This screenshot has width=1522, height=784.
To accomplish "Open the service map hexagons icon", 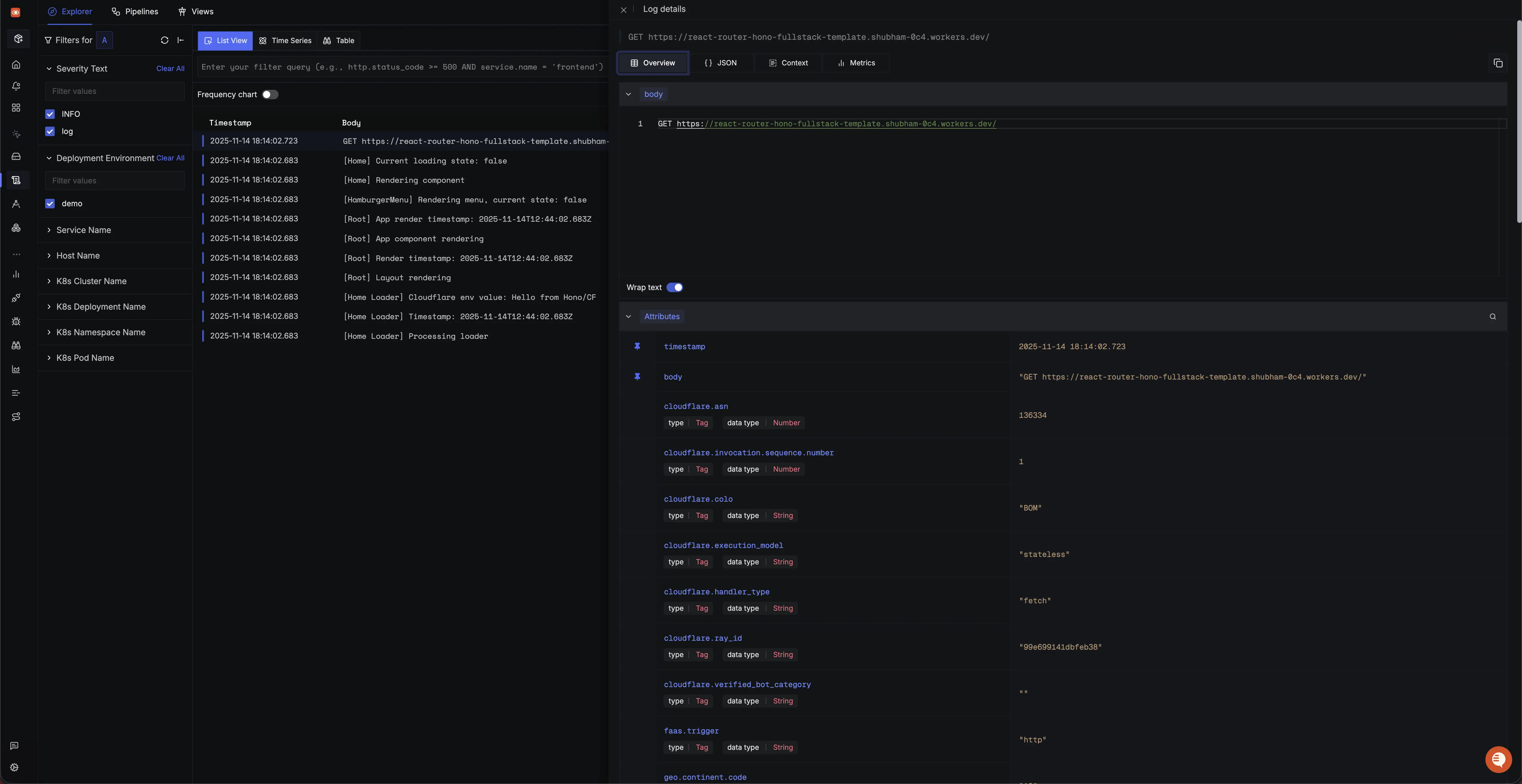I will pyautogui.click(x=16, y=228).
